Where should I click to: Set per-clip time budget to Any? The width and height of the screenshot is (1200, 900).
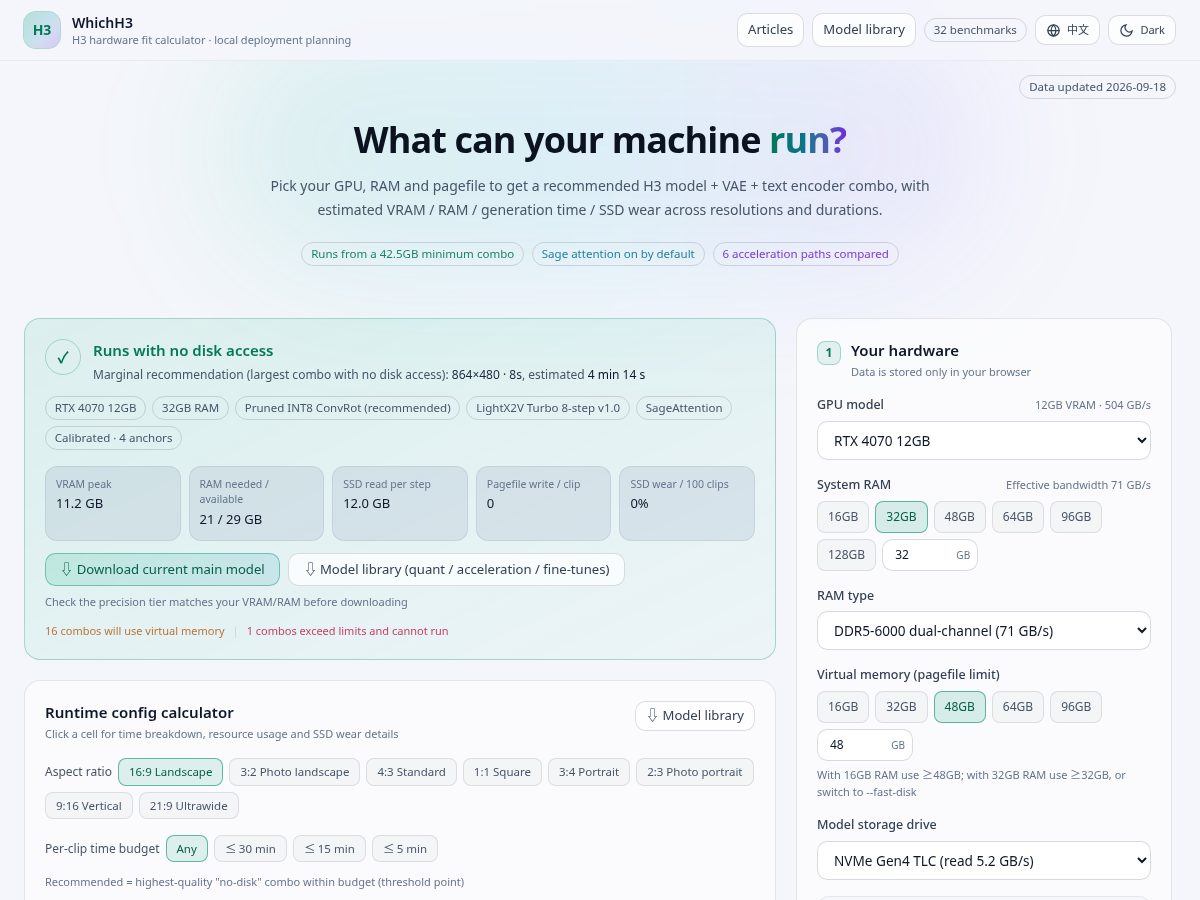(187, 848)
